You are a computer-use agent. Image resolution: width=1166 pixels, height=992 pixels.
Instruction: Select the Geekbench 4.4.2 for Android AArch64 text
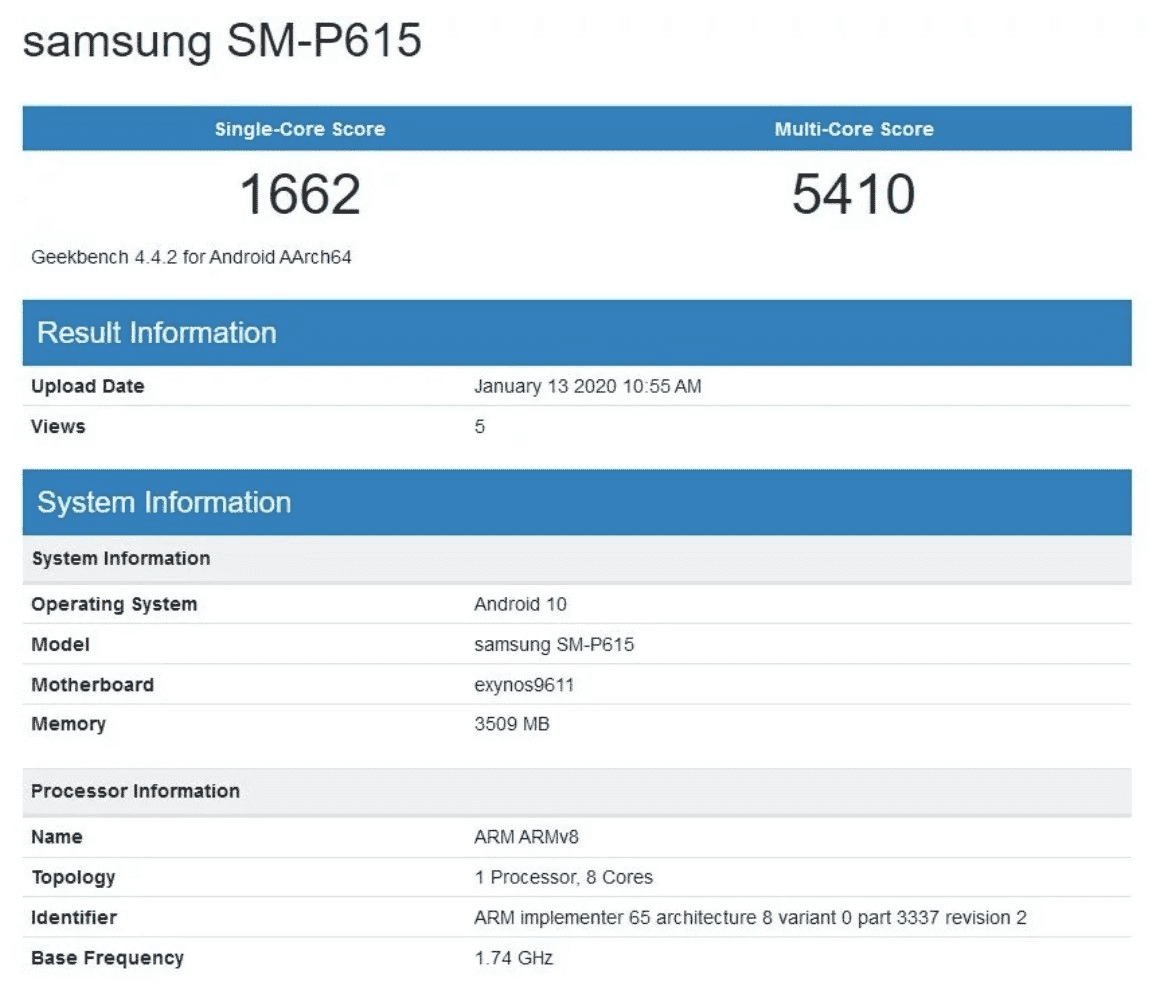click(191, 257)
